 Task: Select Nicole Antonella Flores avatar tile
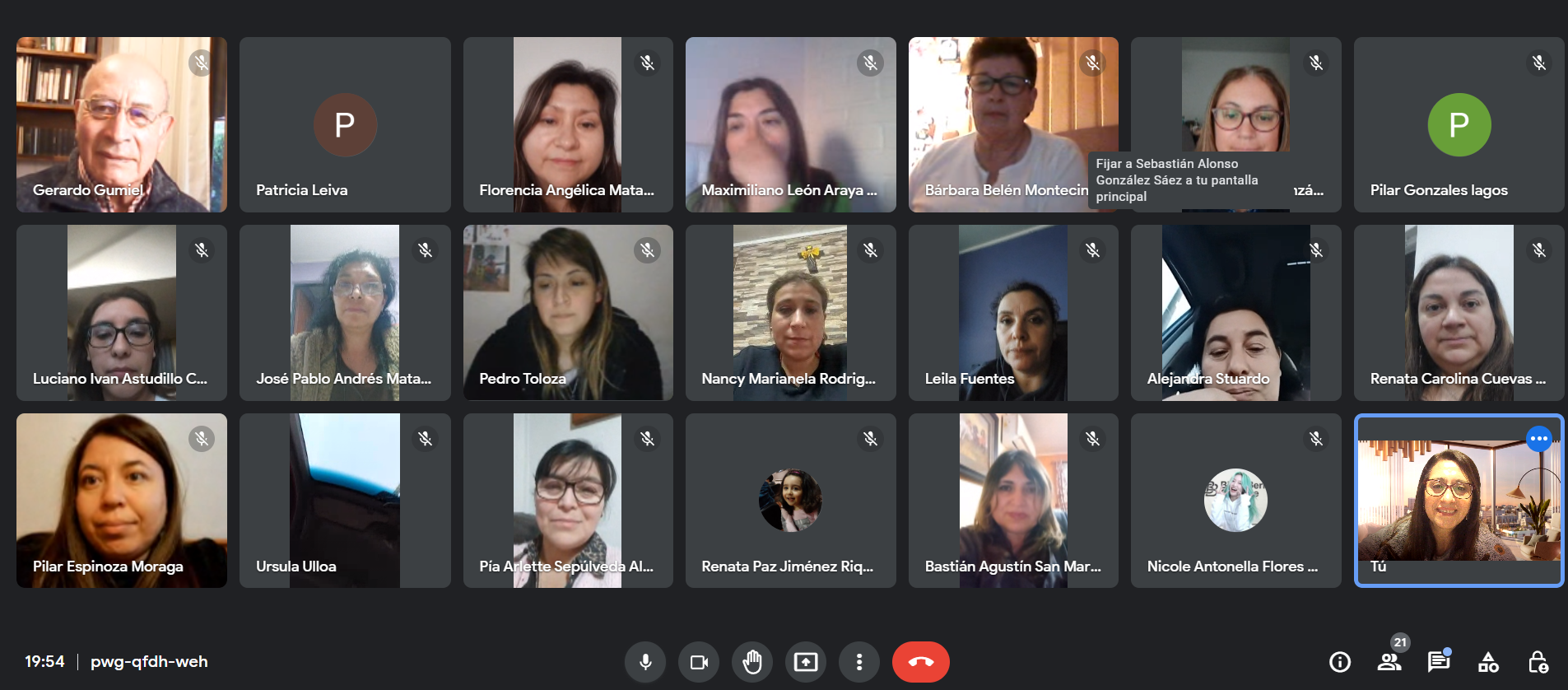tap(1235, 501)
